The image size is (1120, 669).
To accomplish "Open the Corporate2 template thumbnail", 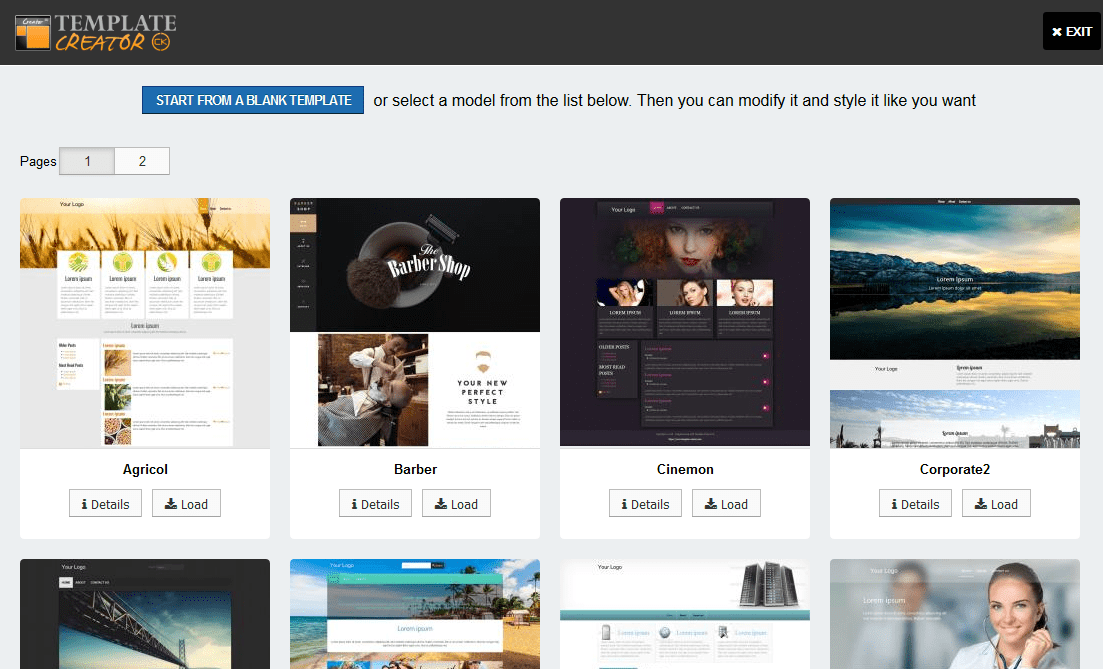I will click(x=955, y=323).
